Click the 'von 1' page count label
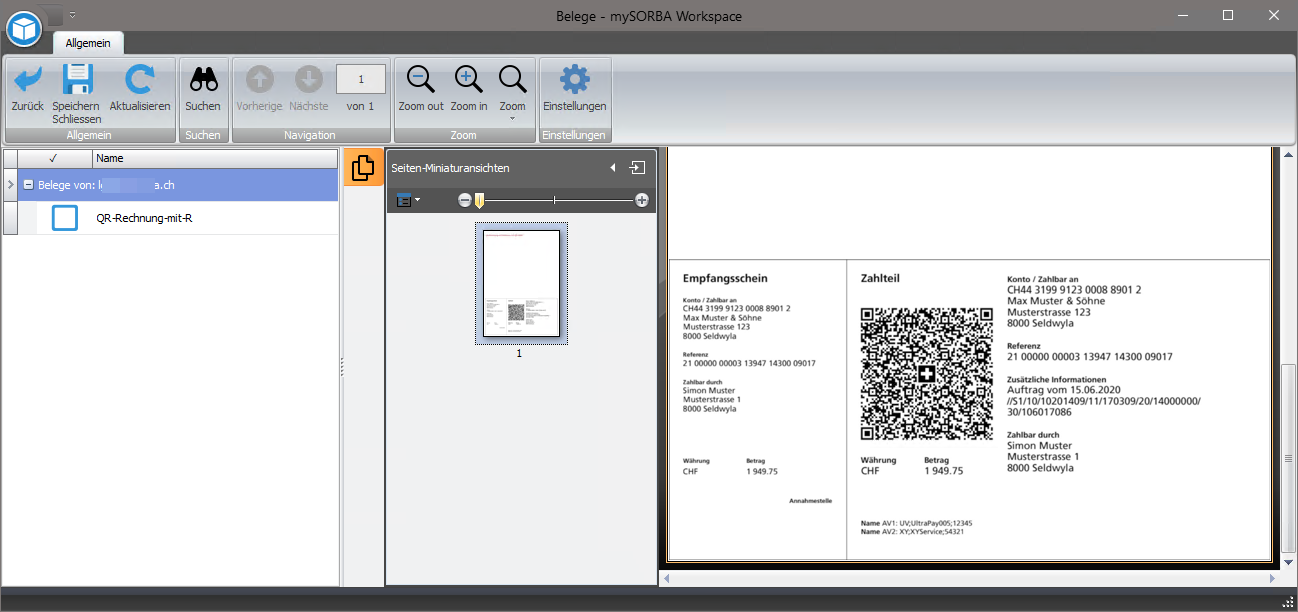 click(360, 106)
